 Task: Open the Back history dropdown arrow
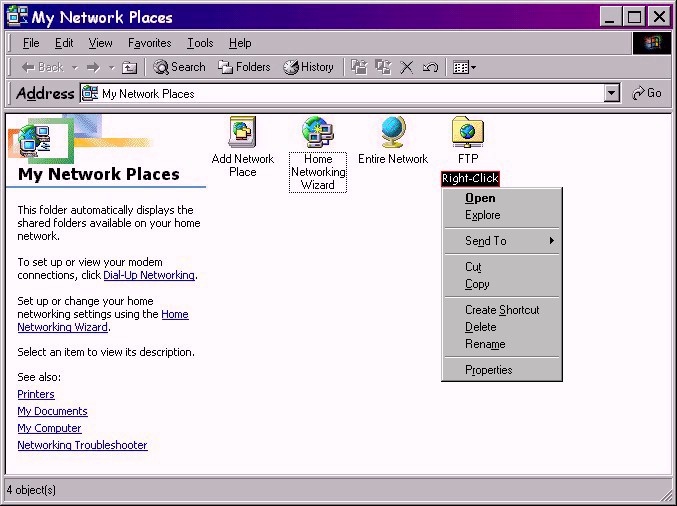point(75,68)
